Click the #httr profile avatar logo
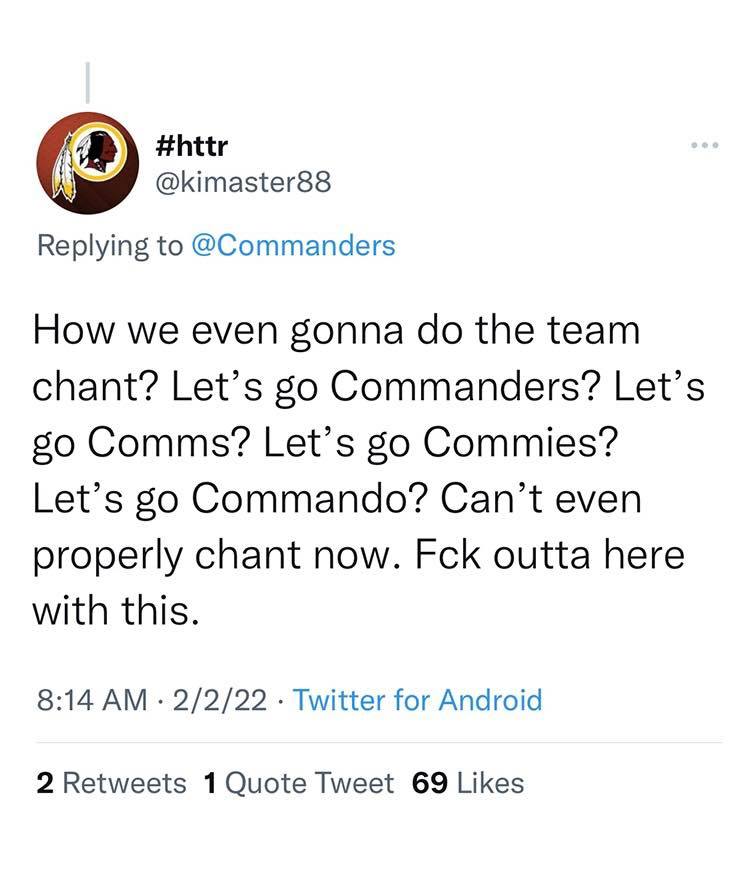Screen dimensions: 750x880 (x=88, y=163)
